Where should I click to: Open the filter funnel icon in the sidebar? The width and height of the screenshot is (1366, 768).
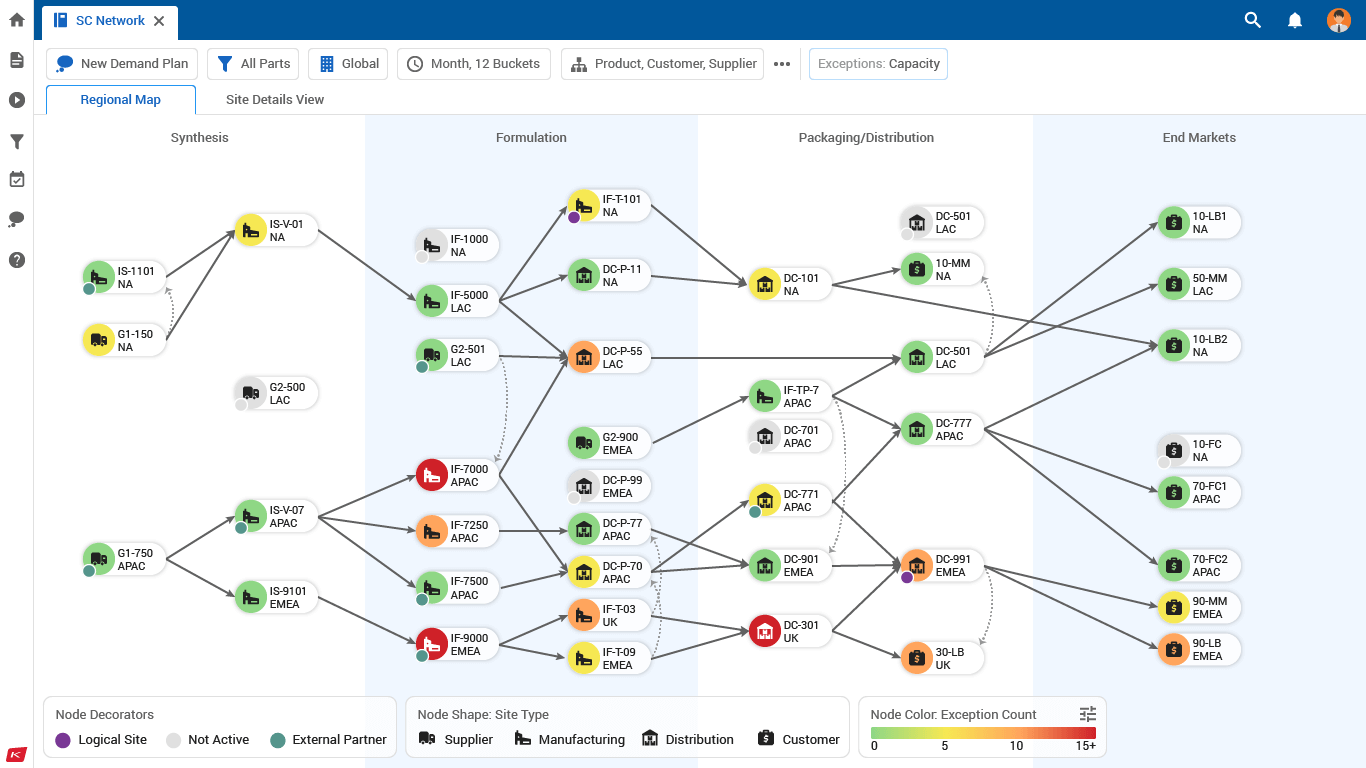pyautogui.click(x=16, y=142)
